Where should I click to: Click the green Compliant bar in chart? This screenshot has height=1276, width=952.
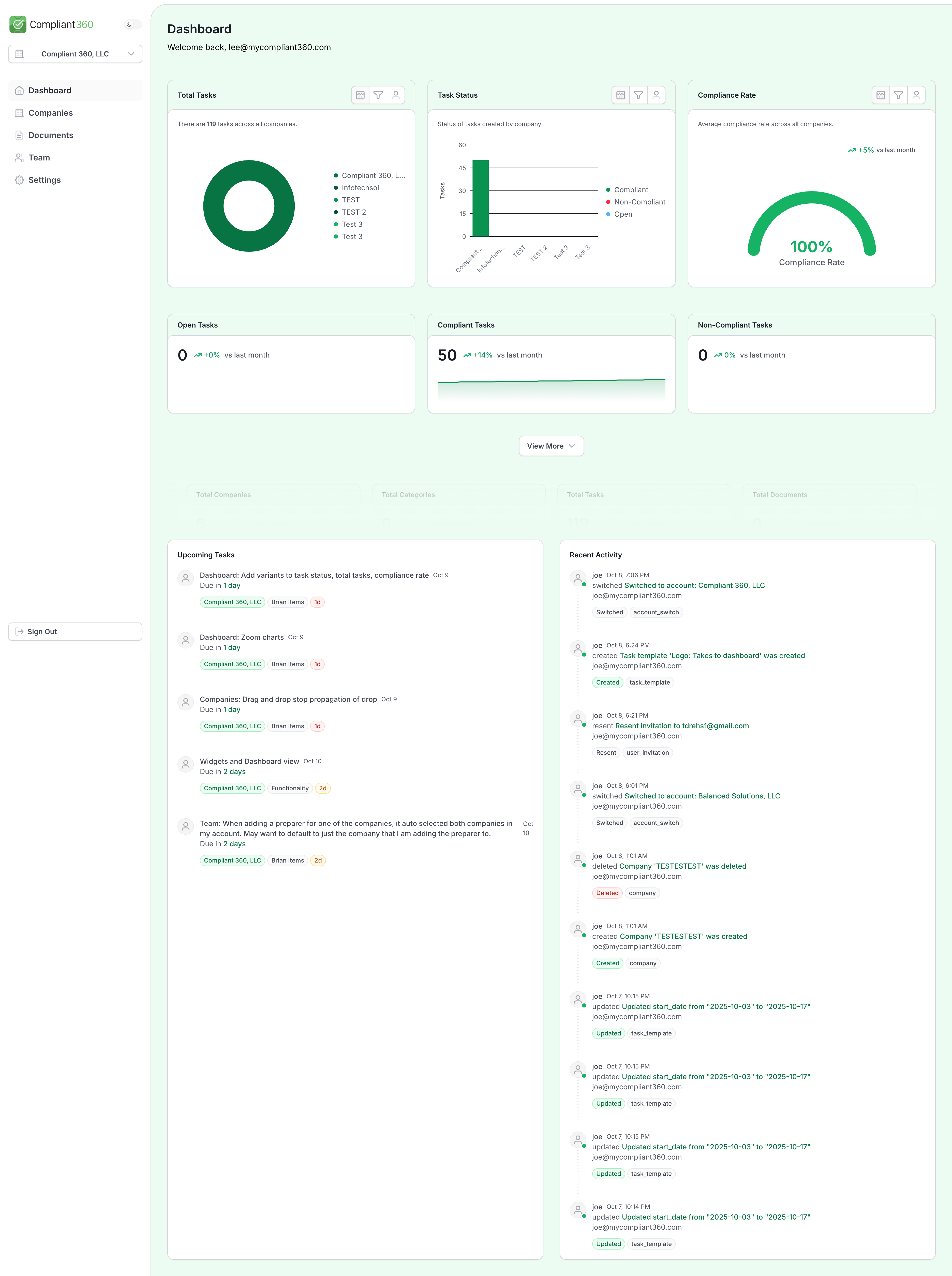[x=480, y=198]
